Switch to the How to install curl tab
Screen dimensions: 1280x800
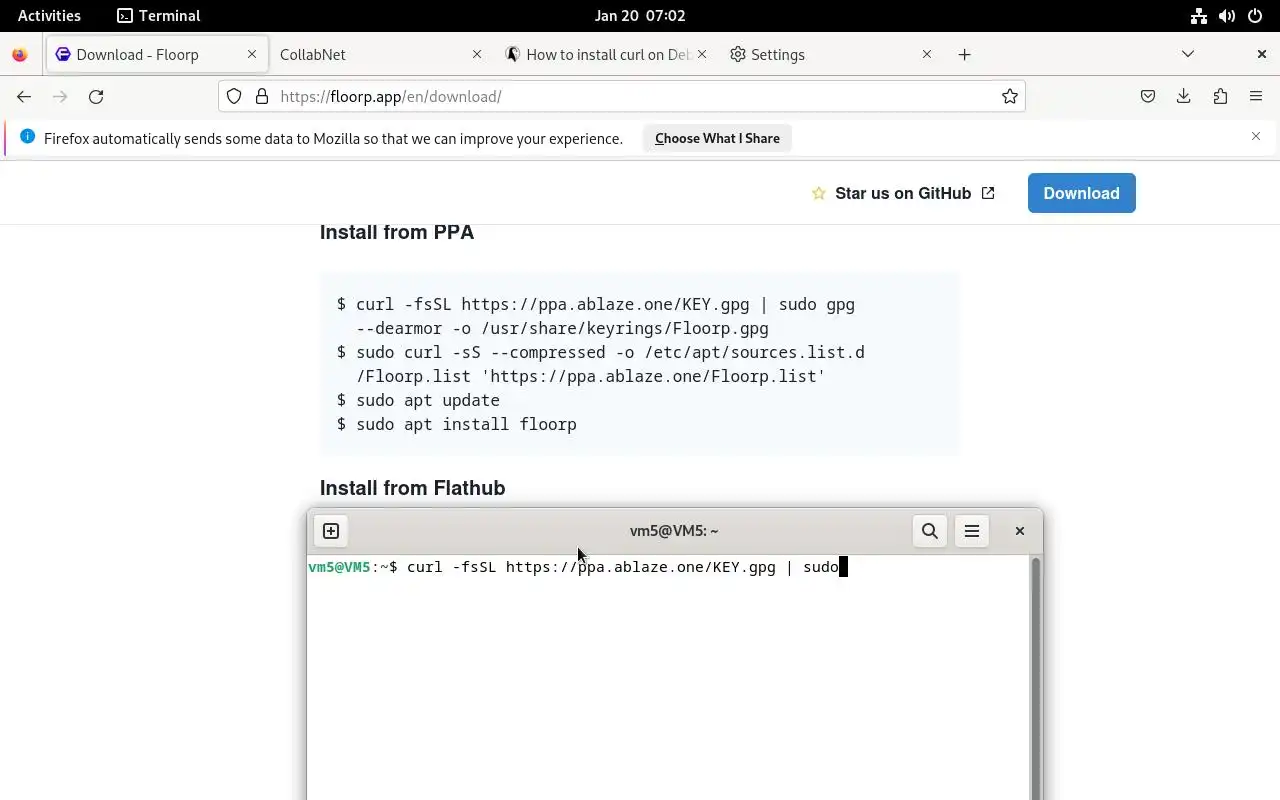(x=606, y=55)
